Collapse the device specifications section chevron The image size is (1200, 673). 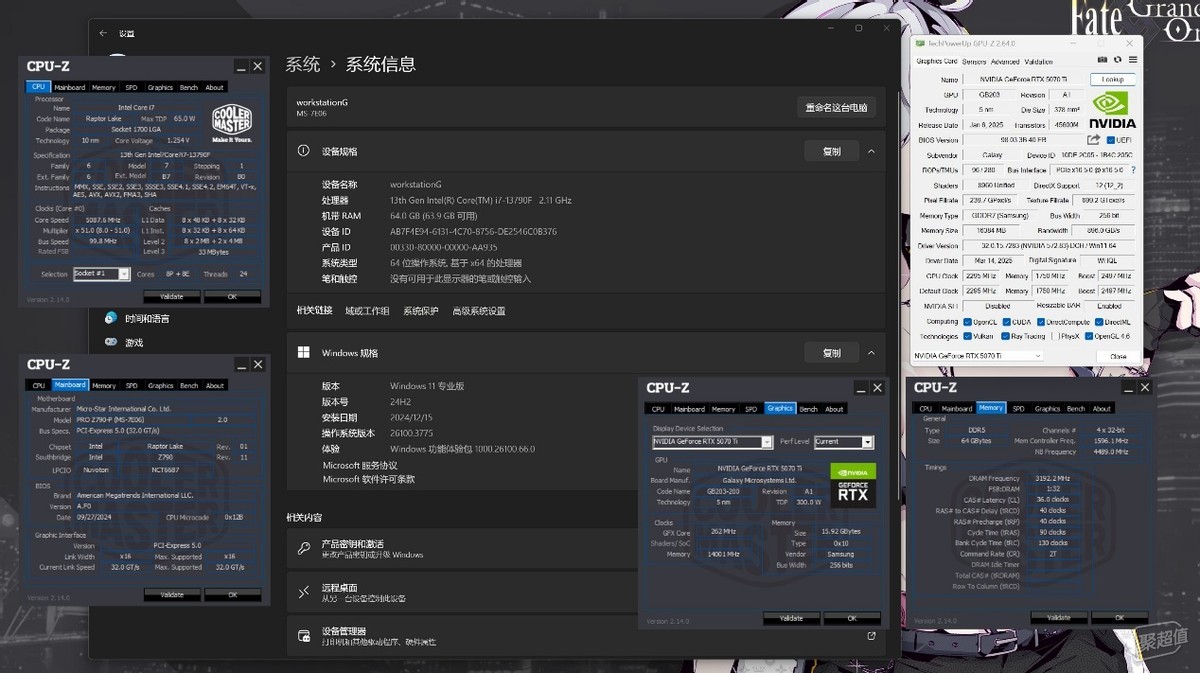(x=871, y=152)
